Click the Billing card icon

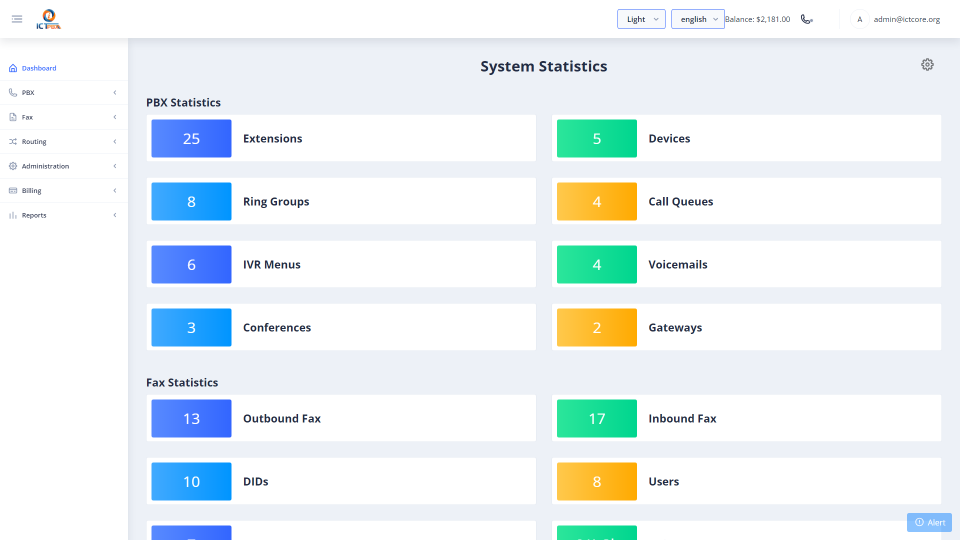coord(13,190)
